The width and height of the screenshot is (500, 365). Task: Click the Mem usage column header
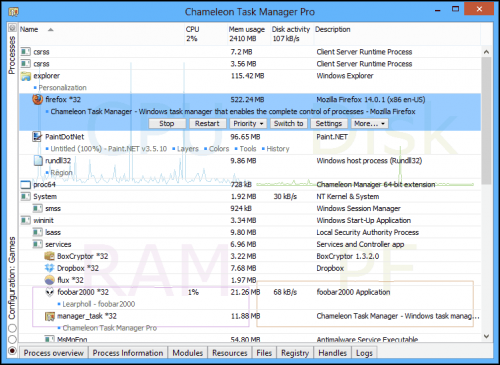point(248,34)
